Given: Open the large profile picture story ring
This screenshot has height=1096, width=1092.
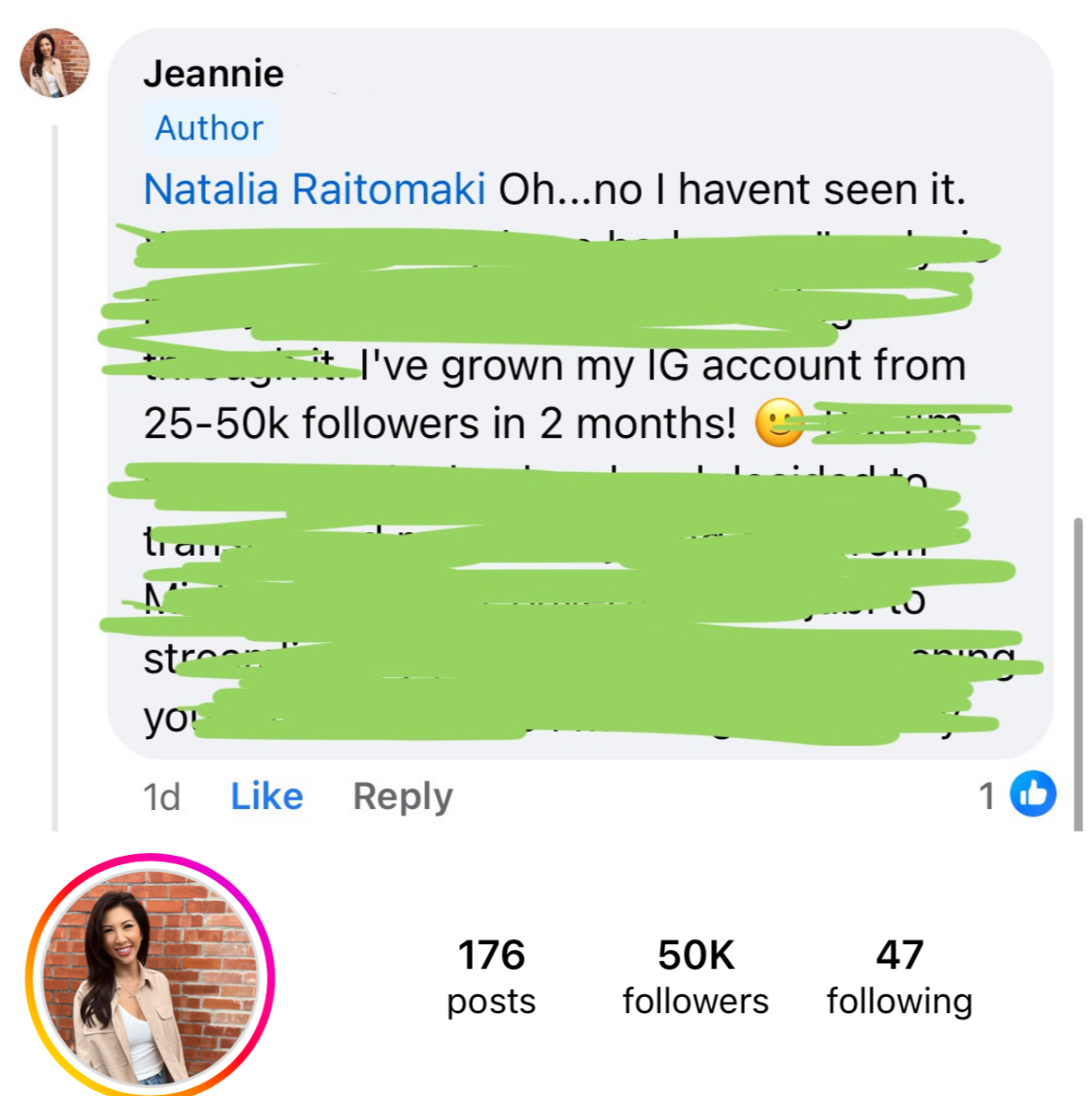Looking at the screenshot, I should pos(150,976).
